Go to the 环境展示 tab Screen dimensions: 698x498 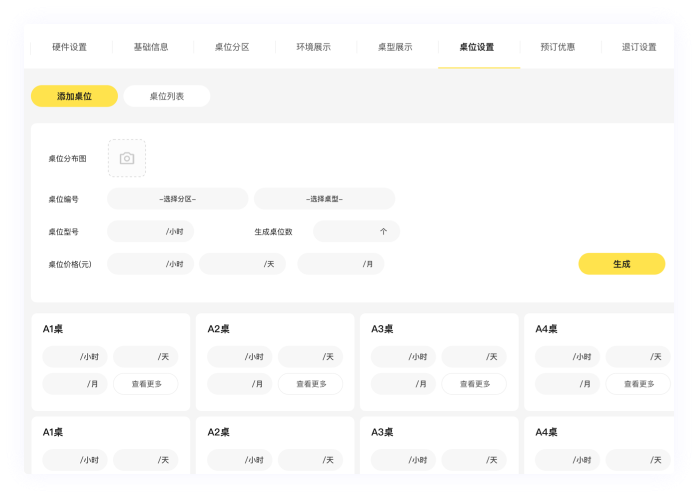313,47
